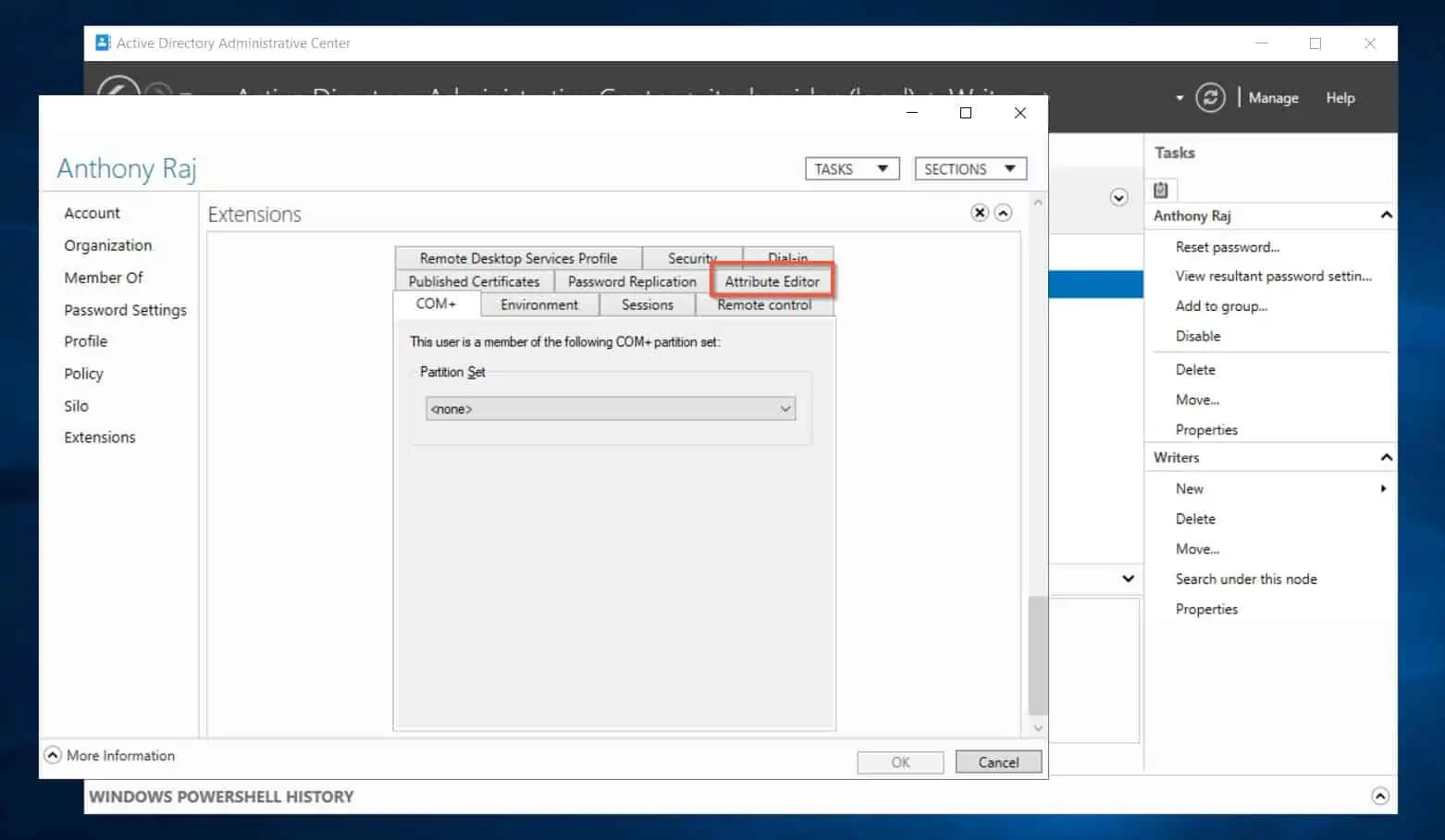This screenshot has height=840, width=1445.
Task: Click the down chevron below the list pane
Action: pos(1128,578)
